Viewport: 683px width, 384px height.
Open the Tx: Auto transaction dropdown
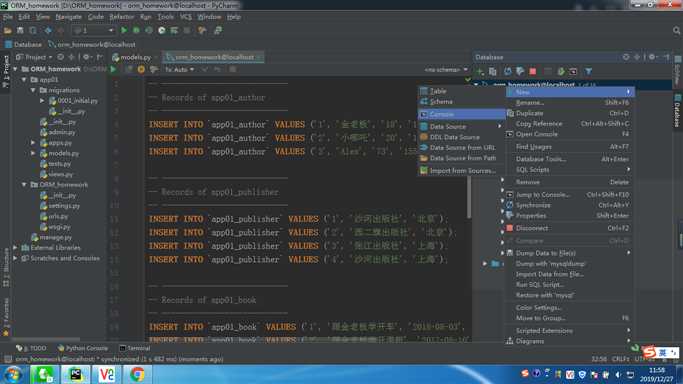(x=179, y=70)
